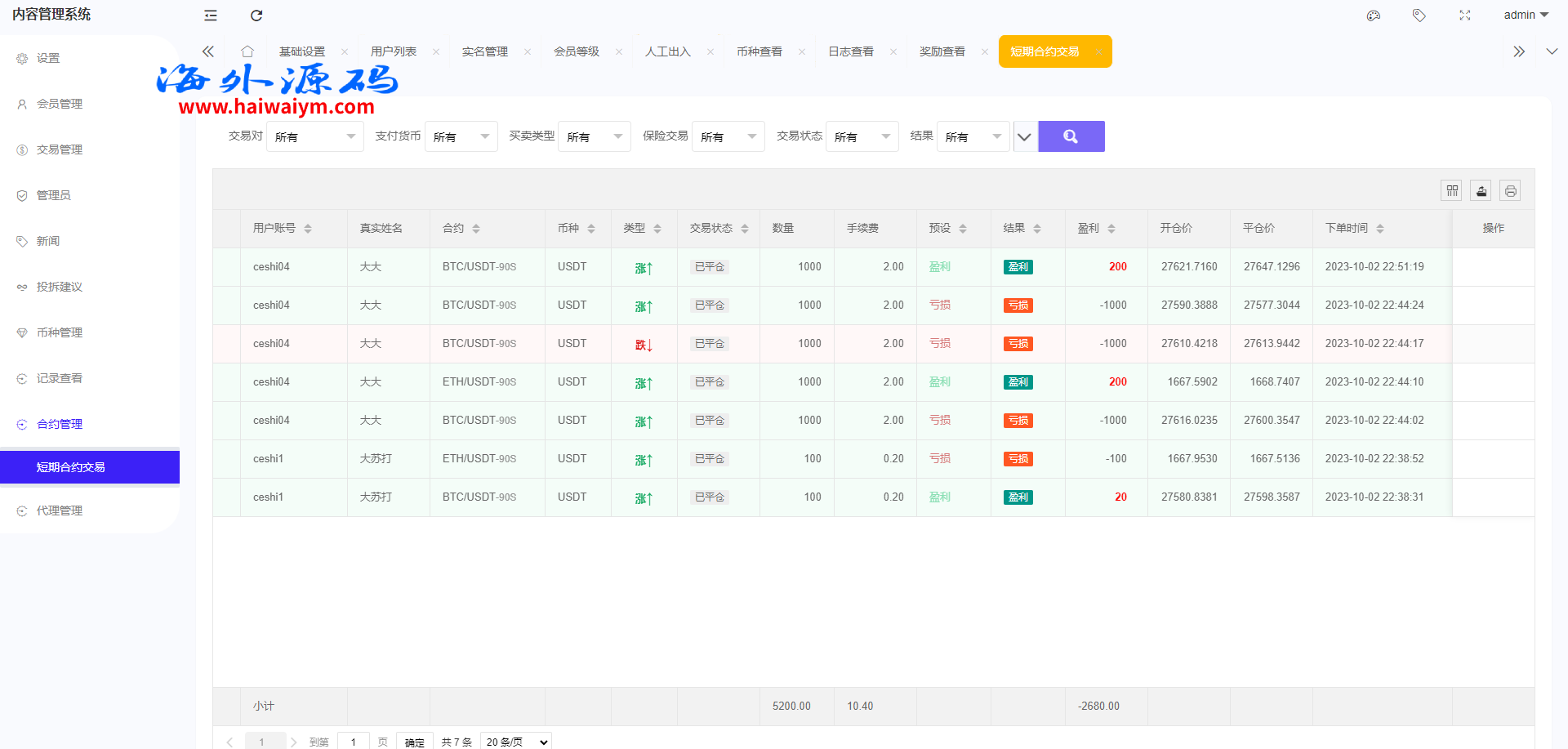Screen dimensions: 1568x749
Task: Refresh the page with reload icon
Action: coord(256,16)
